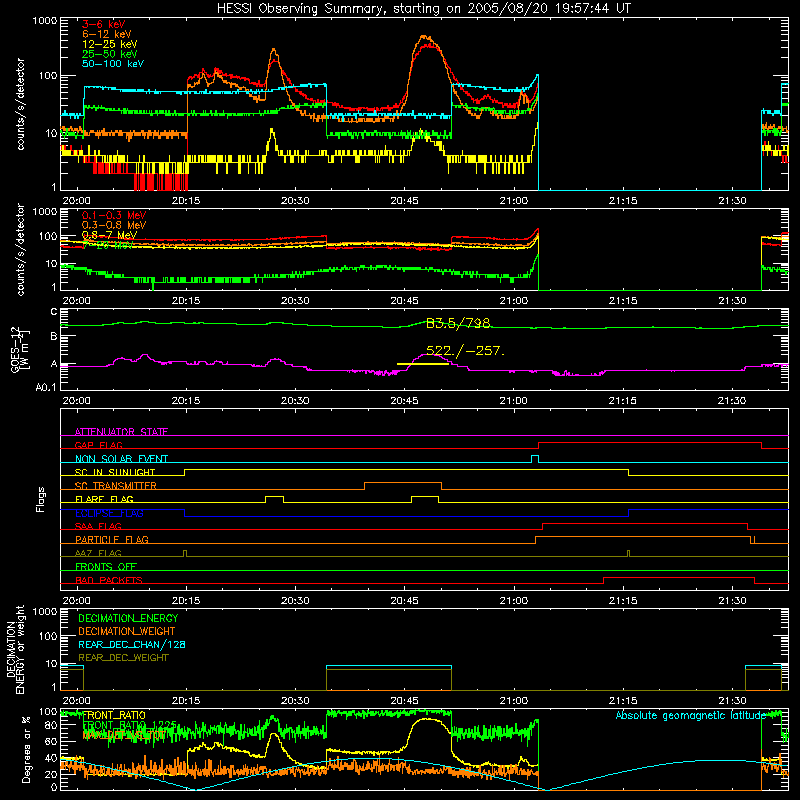Select the cyan 50-100 keV legend label

tap(113, 64)
